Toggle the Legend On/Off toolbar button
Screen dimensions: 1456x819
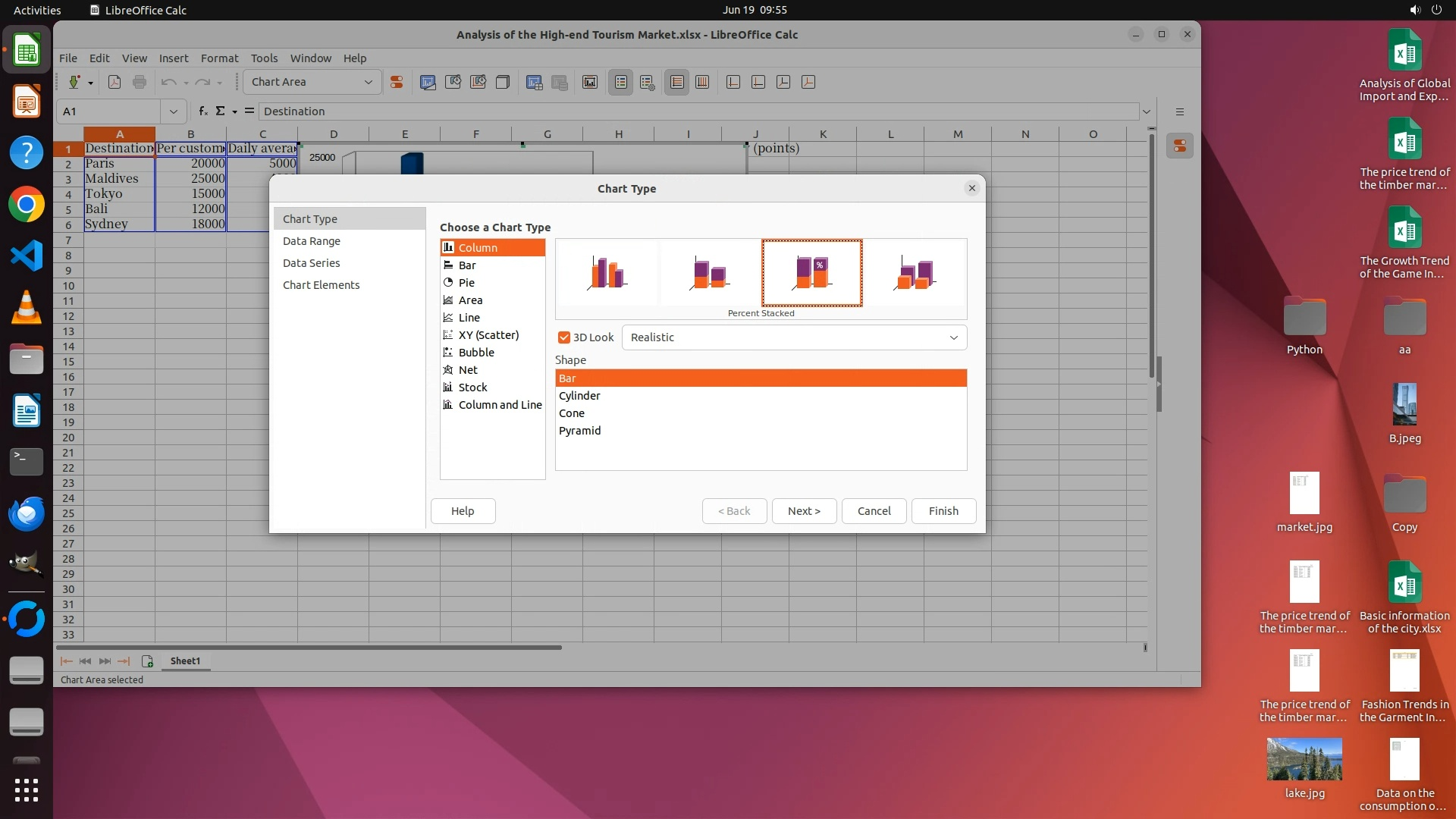[620, 83]
